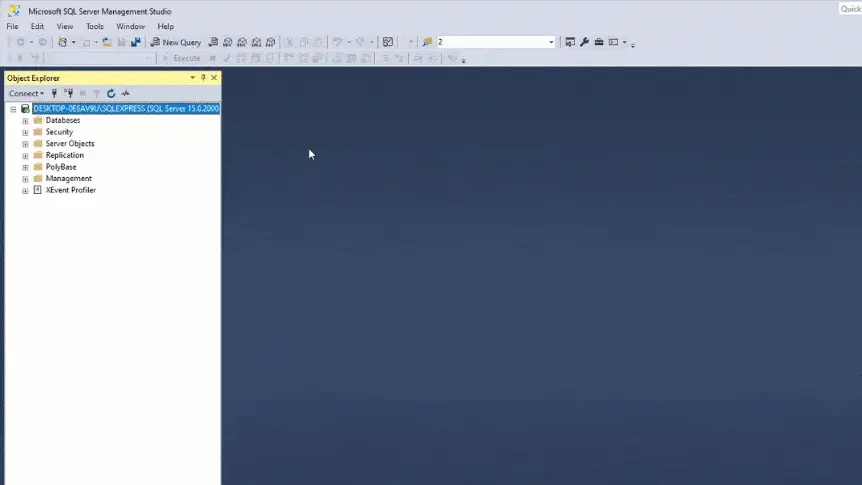Expand the Databases folder
862x485 pixels.
[25, 120]
